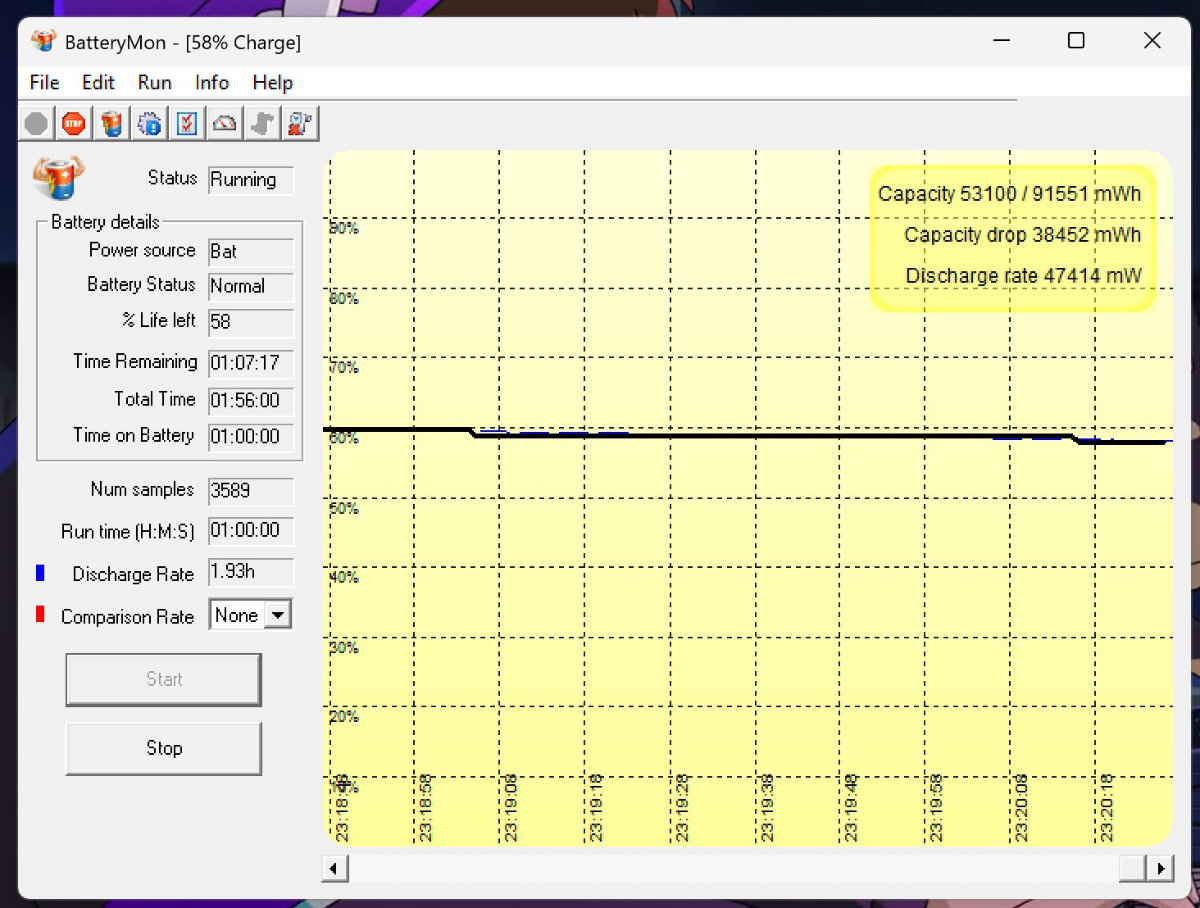Click the grey start-monitoring circle toolbar icon
This screenshot has height=908, width=1200.
pyautogui.click(x=37, y=124)
